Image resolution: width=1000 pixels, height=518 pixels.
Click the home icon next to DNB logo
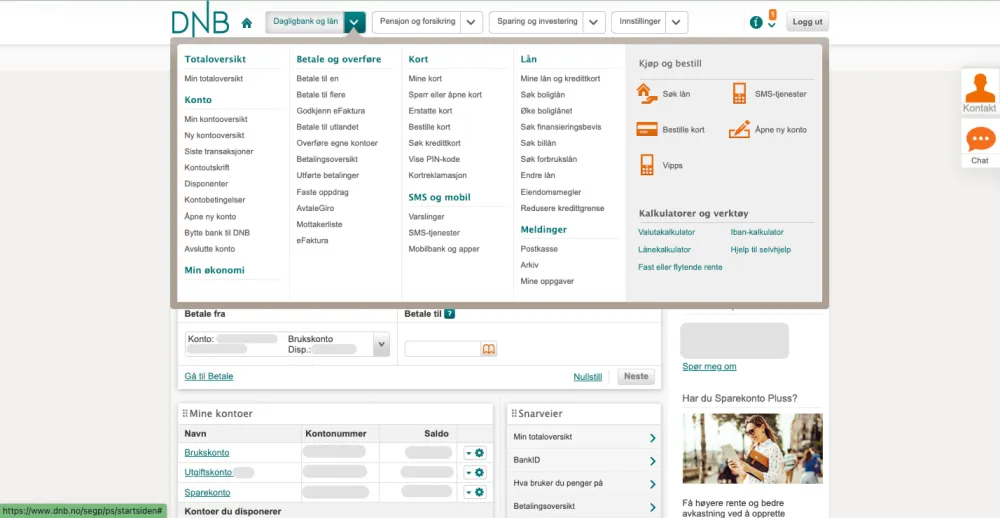click(247, 23)
